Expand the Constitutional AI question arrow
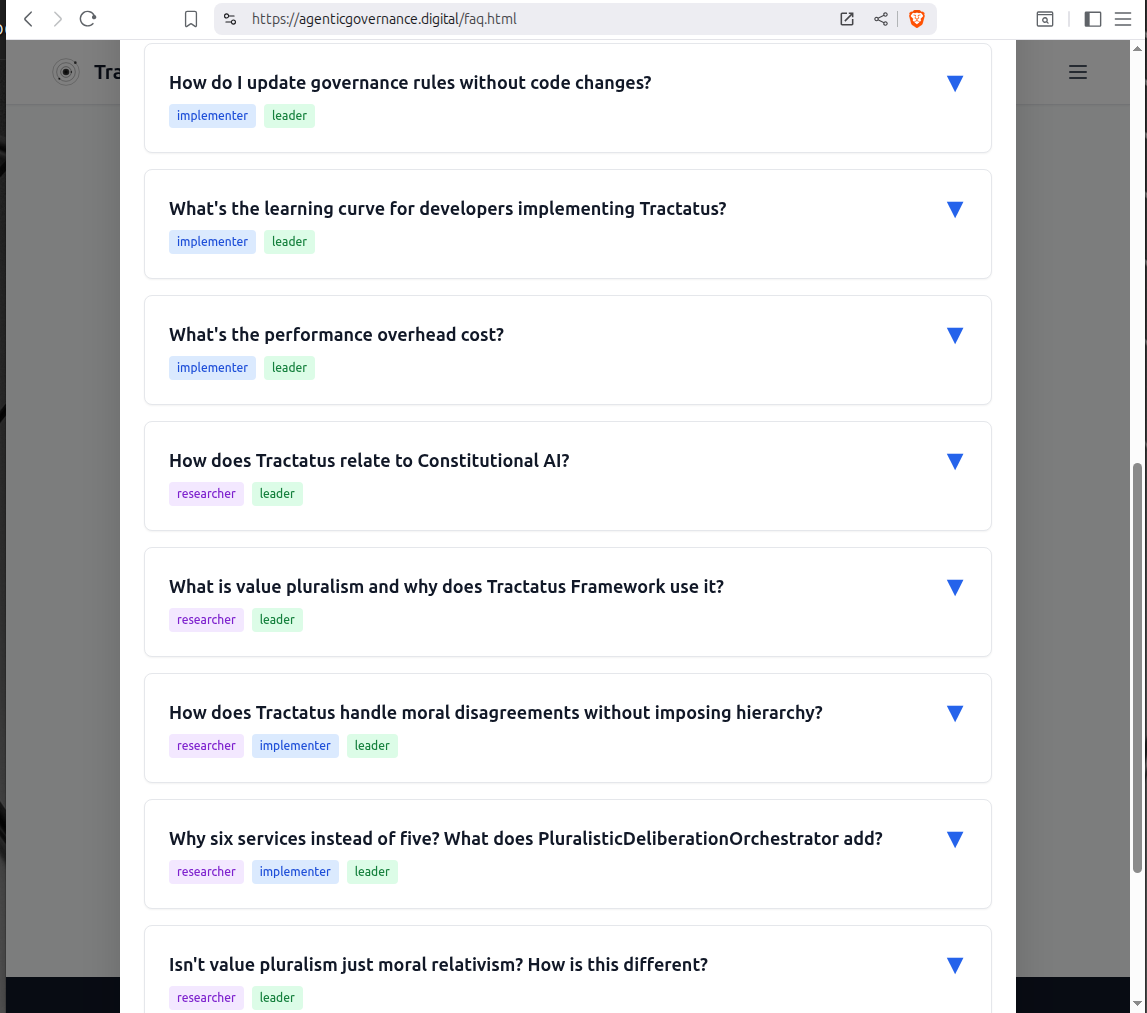Screen dimensions: 1147x1013 (x=954, y=462)
